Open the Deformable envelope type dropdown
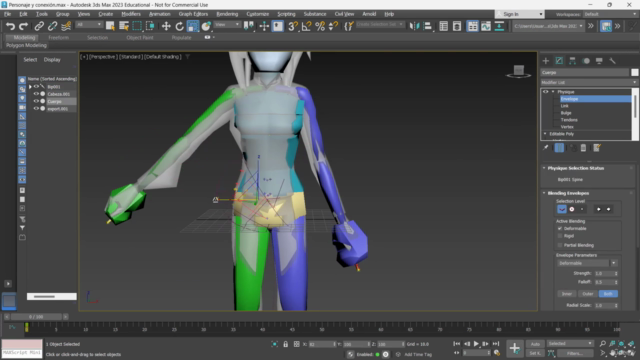 (587, 263)
